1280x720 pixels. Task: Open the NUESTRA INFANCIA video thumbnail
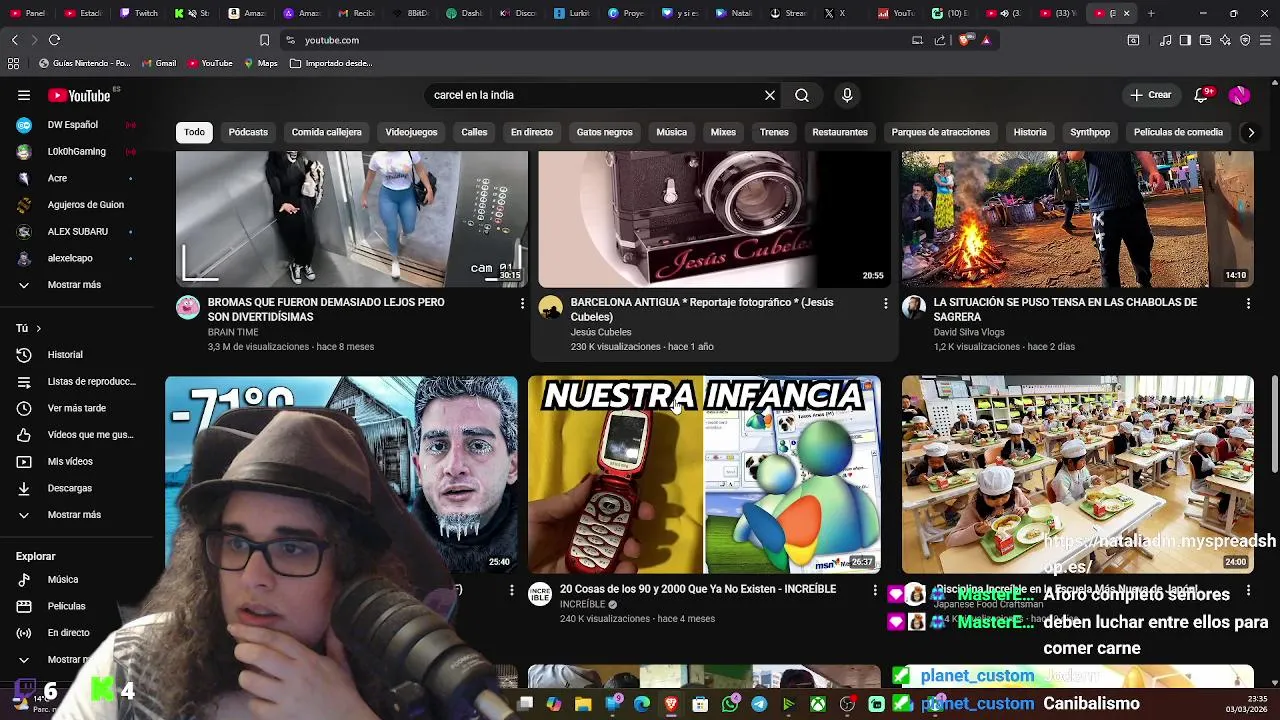tap(704, 474)
